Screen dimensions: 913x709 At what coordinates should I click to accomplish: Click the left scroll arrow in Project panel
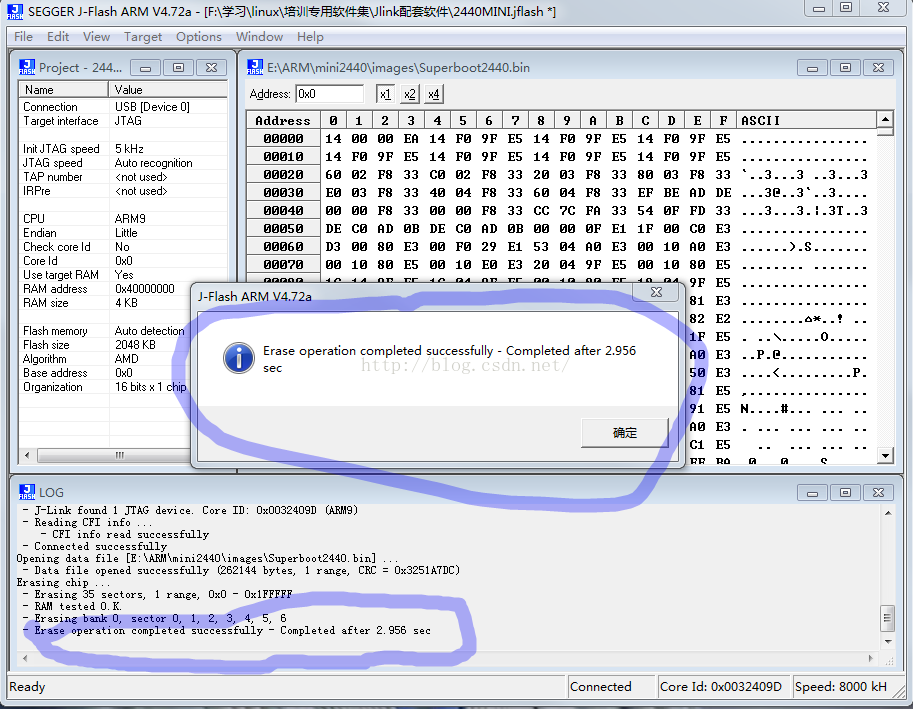[x=27, y=455]
